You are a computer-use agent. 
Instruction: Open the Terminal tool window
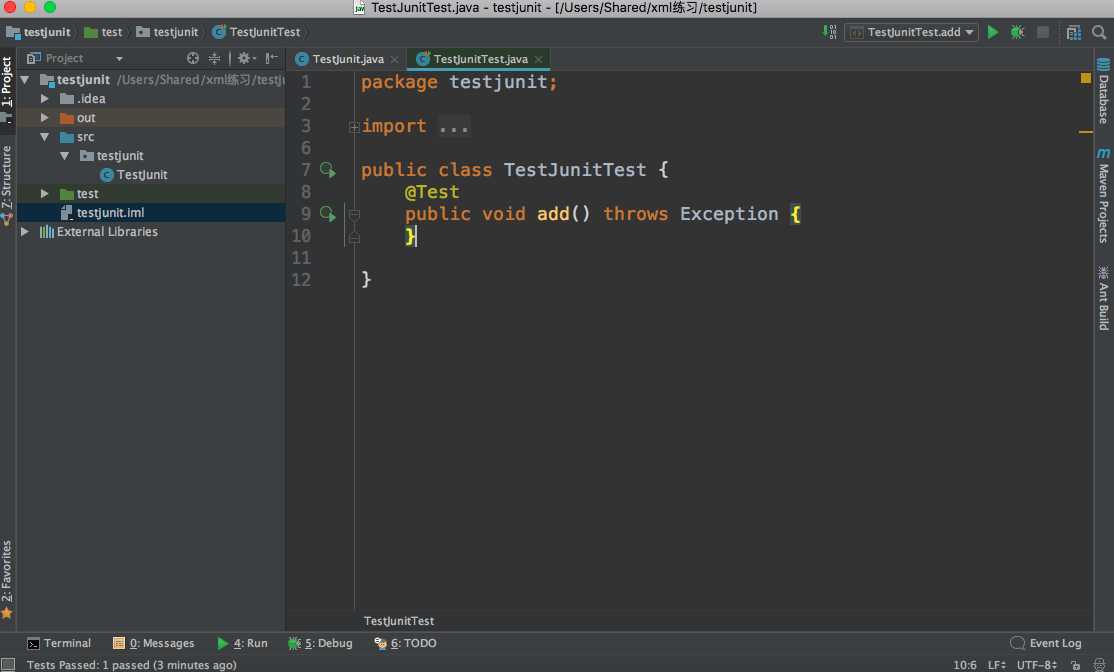(59, 643)
